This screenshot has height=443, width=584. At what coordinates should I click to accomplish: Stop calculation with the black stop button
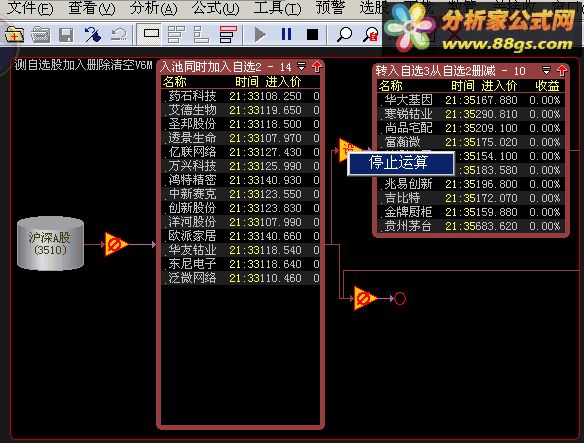tap(312, 35)
